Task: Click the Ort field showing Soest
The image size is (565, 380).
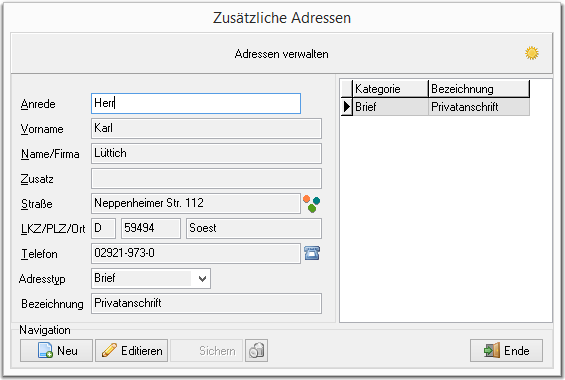Action: pos(254,228)
